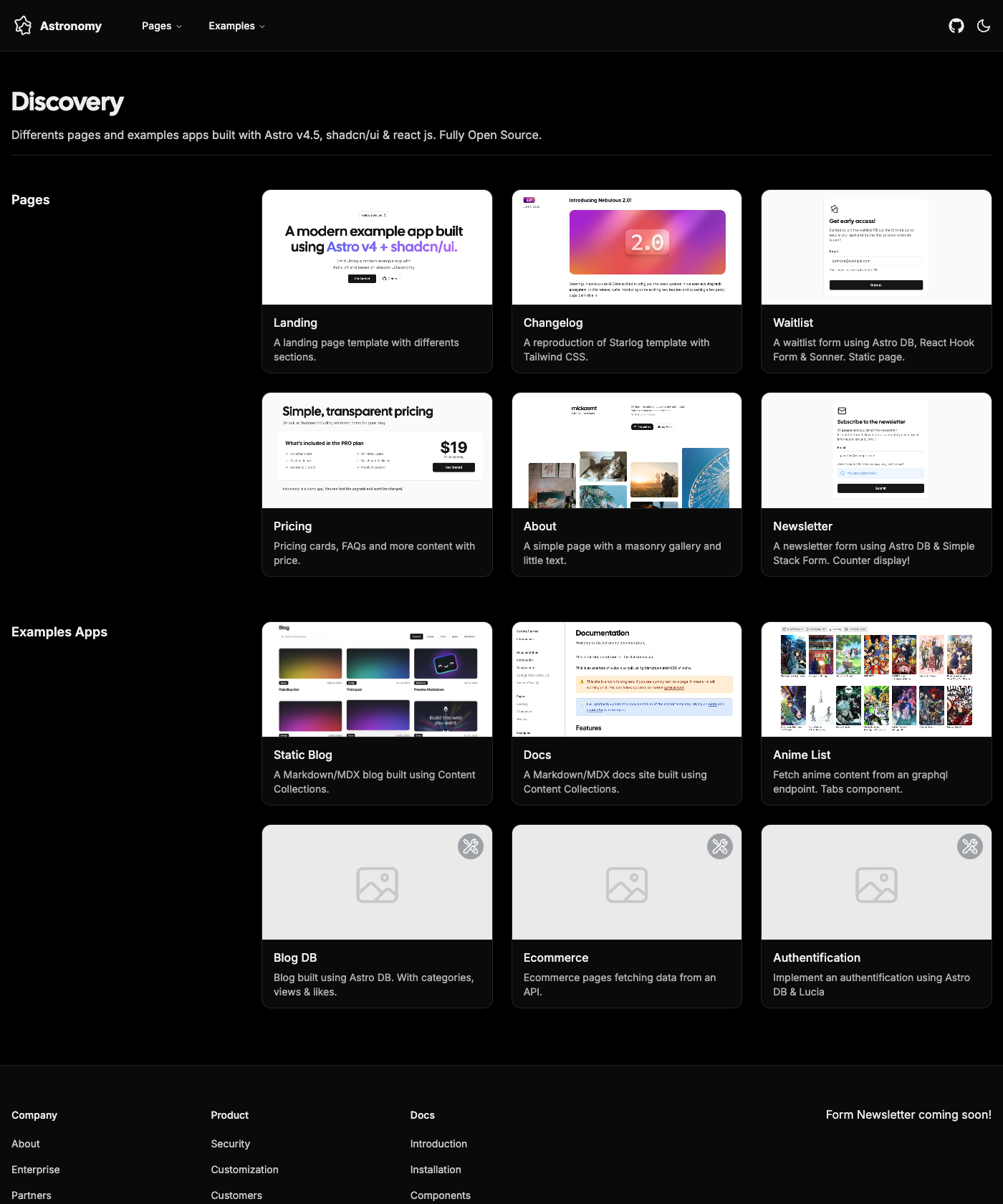Click the footer 'Docs' column heading

coord(423,1115)
